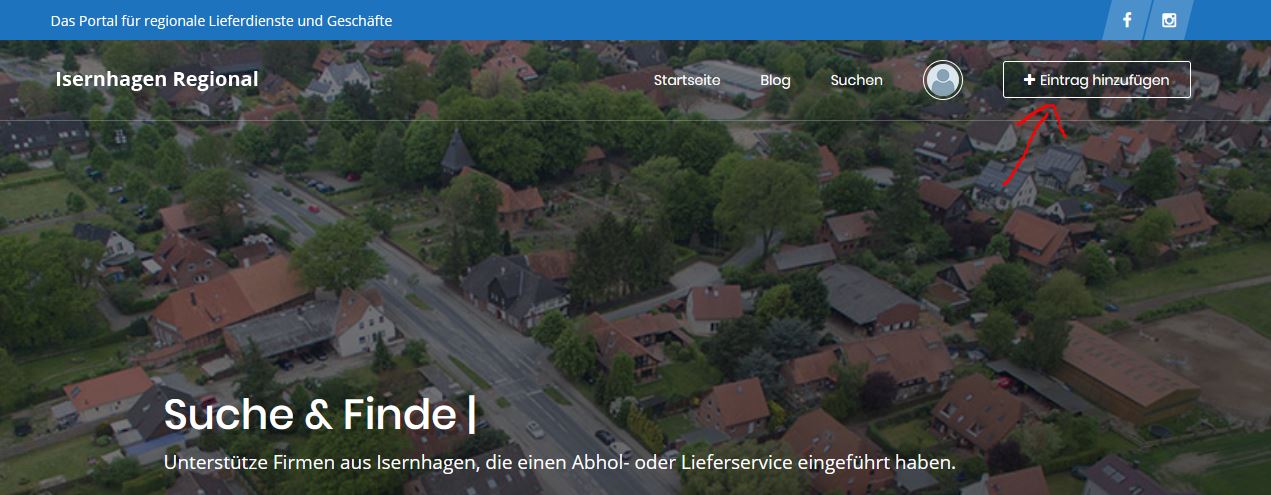
Task: Open the Blog menu item
Action: click(775, 80)
